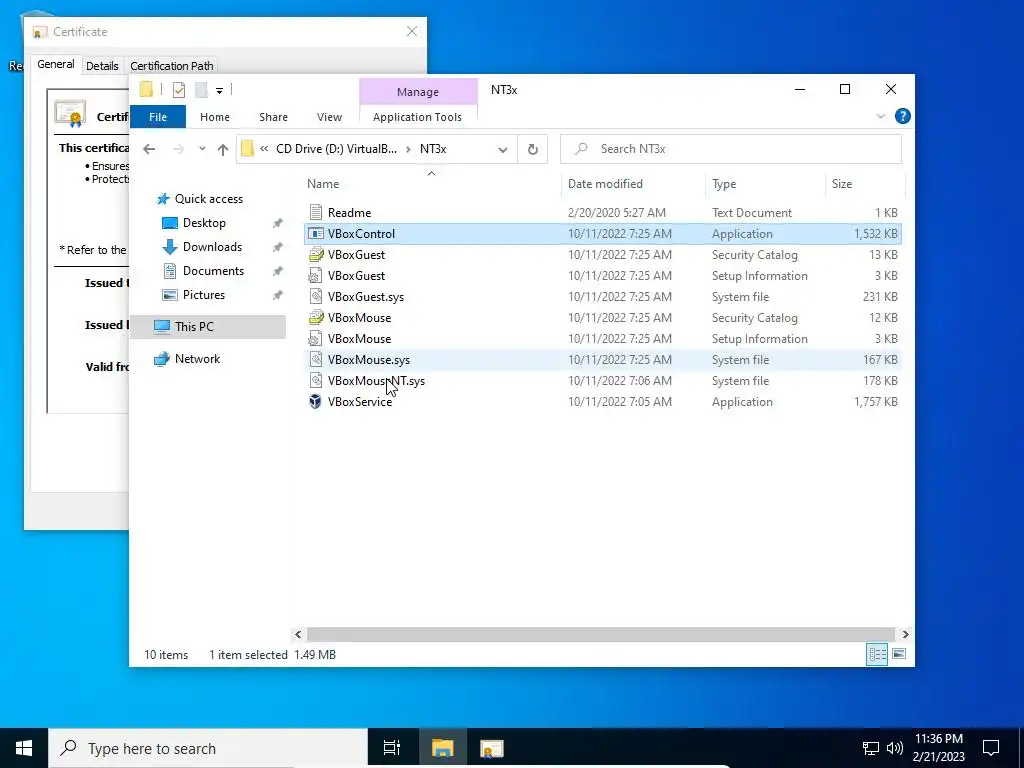Screen dimensions: 1024x768
Task: Sort files by Name column header
Action: 431,184
